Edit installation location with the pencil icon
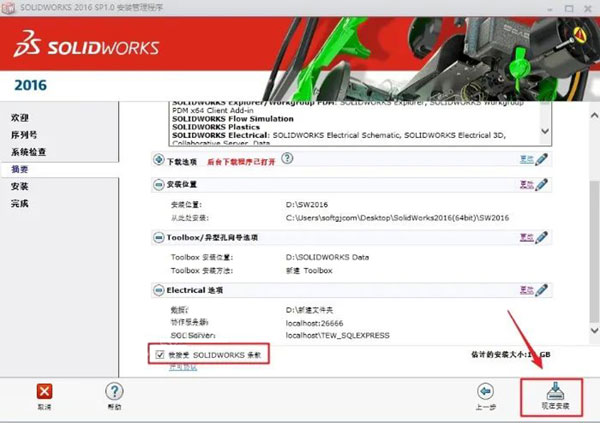Viewport: 600px width, 423px height. (541, 185)
